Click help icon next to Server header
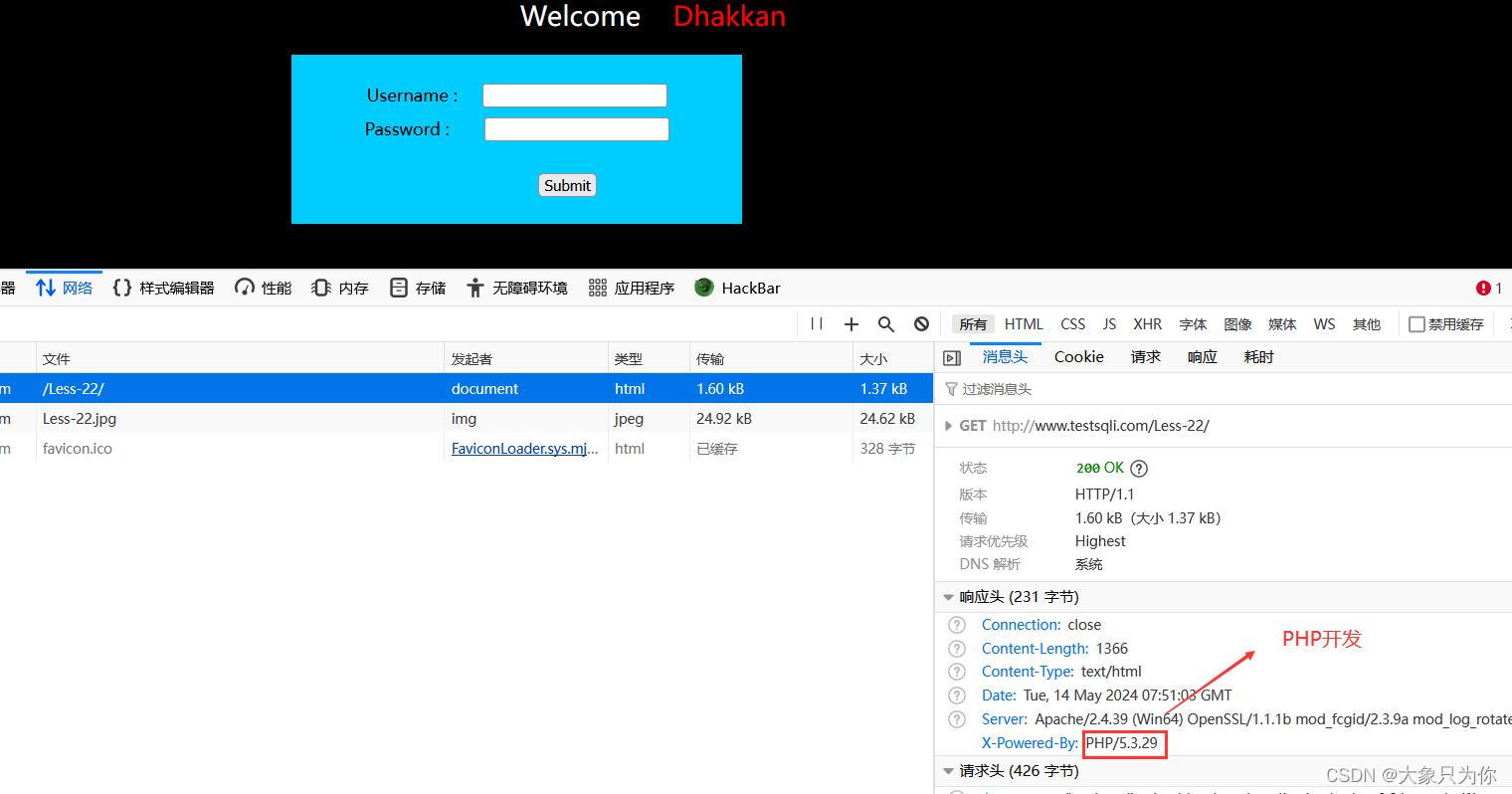Image resolution: width=1512 pixels, height=794 pixels. [x=957, y=718]
